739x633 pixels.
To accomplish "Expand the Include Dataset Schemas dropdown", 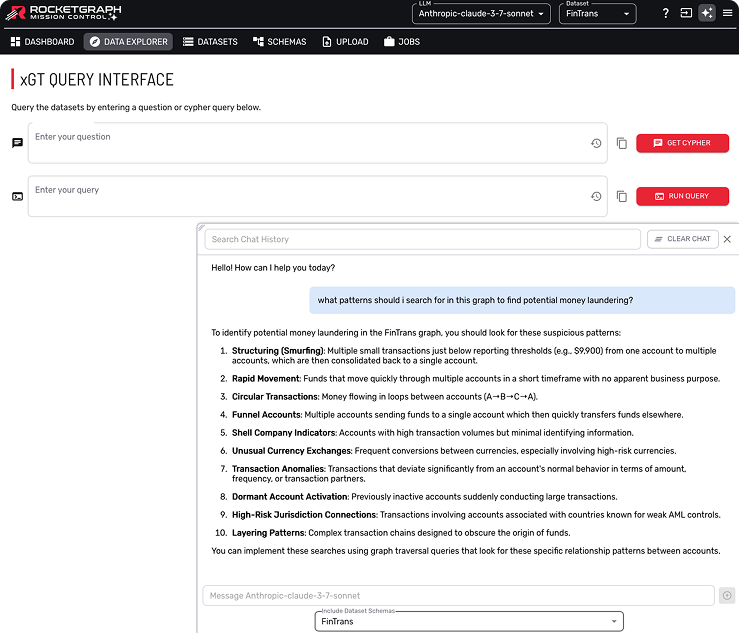I will click(469, 621).
